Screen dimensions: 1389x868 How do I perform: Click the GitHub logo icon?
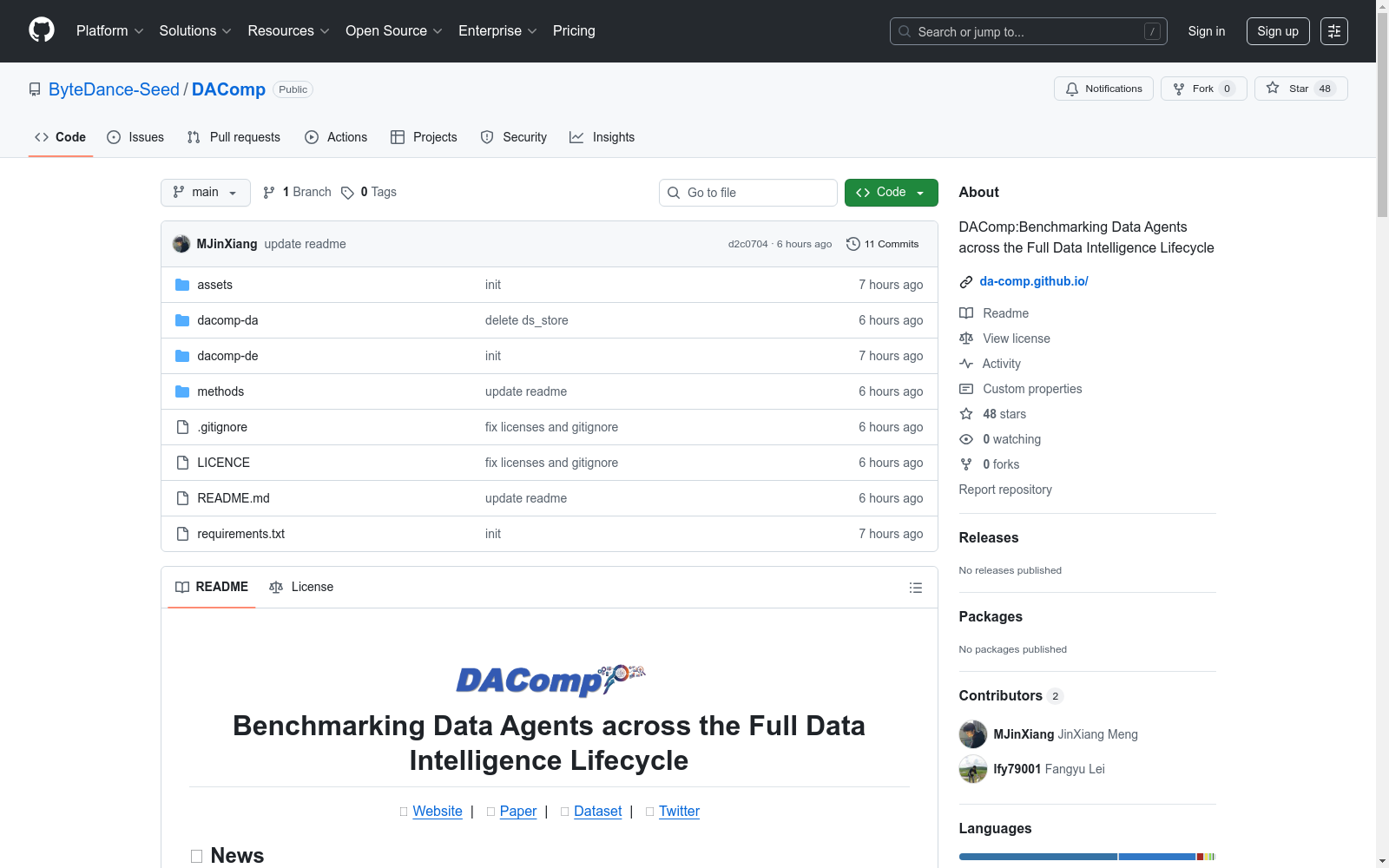[x=42, y=30]
